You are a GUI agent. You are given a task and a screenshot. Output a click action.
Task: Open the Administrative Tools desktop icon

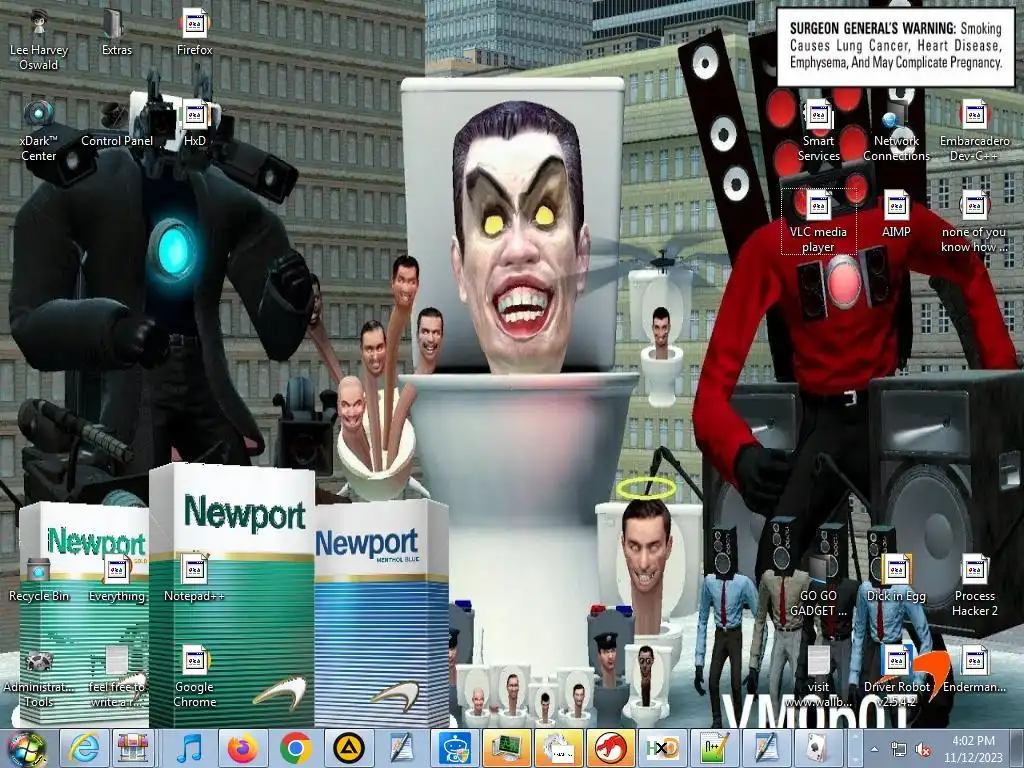[x=39, y=677]
